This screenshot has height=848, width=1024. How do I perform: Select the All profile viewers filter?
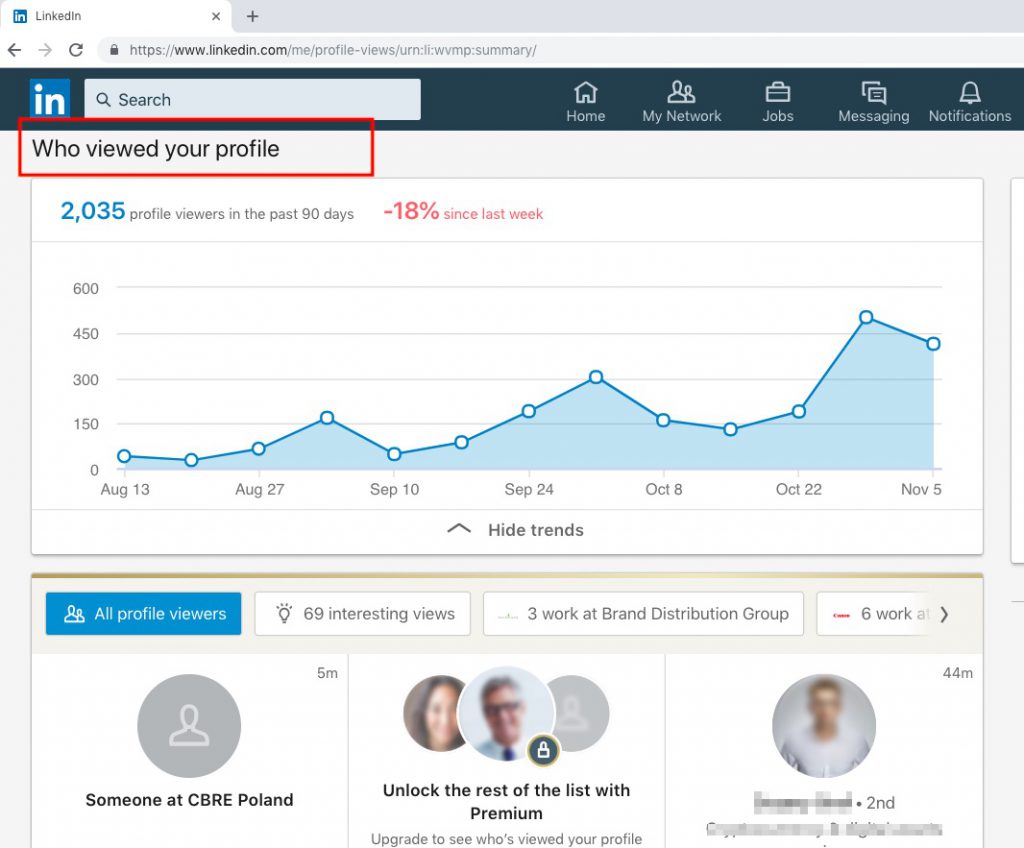pos(144,613)
